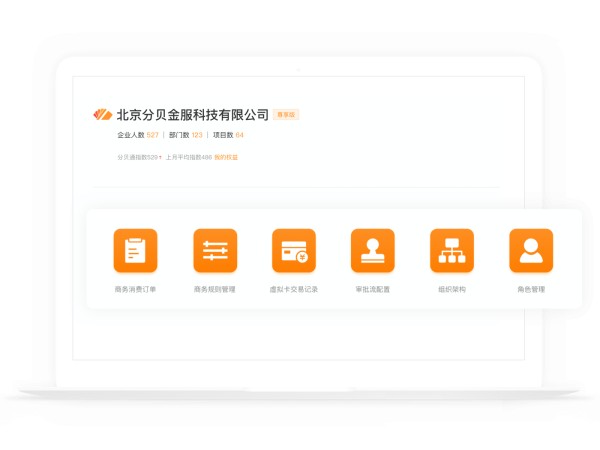Open 审批流配置 stamp icon
600x450 pixels.
tap(373, 251)
